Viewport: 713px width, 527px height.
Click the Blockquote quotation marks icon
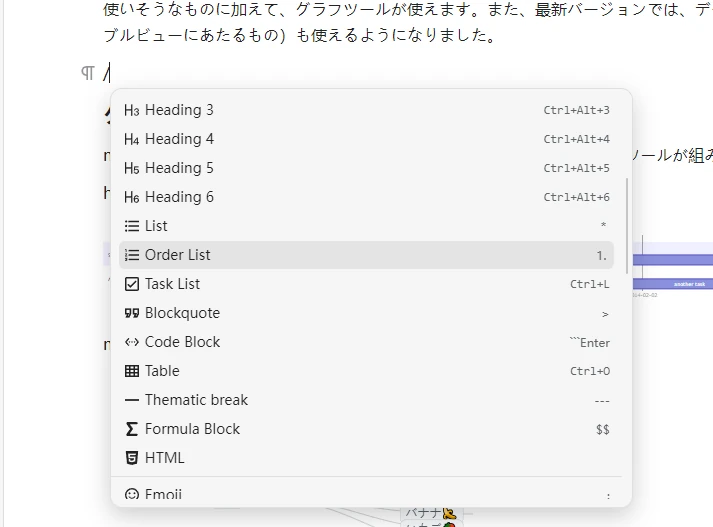click(132, 313)
